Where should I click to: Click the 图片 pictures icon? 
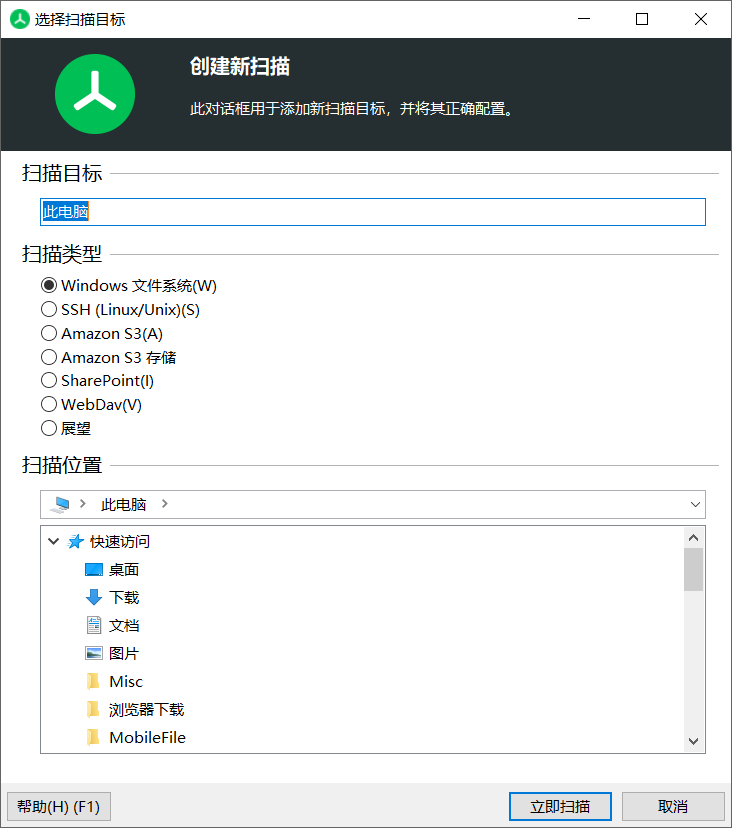(94, 653)
